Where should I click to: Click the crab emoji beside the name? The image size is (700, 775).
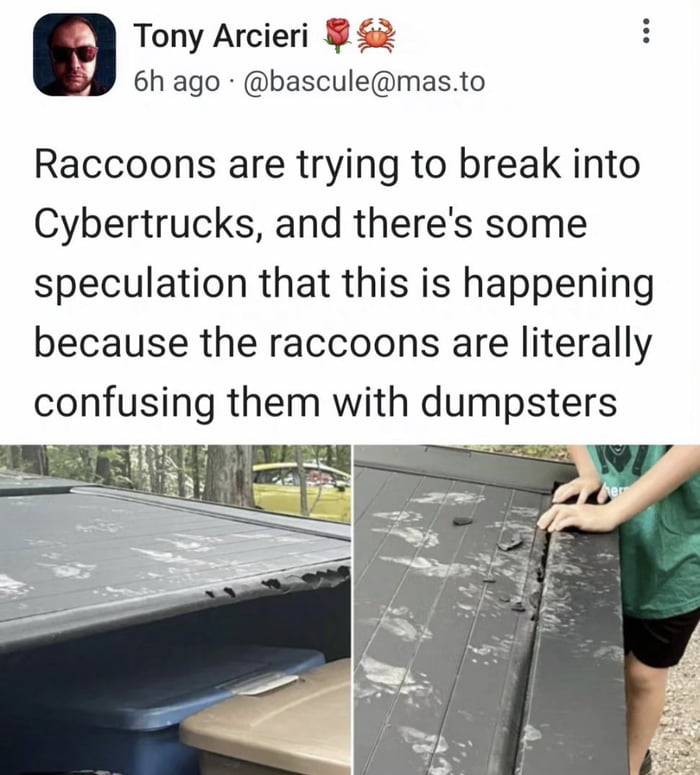point(377,36)
